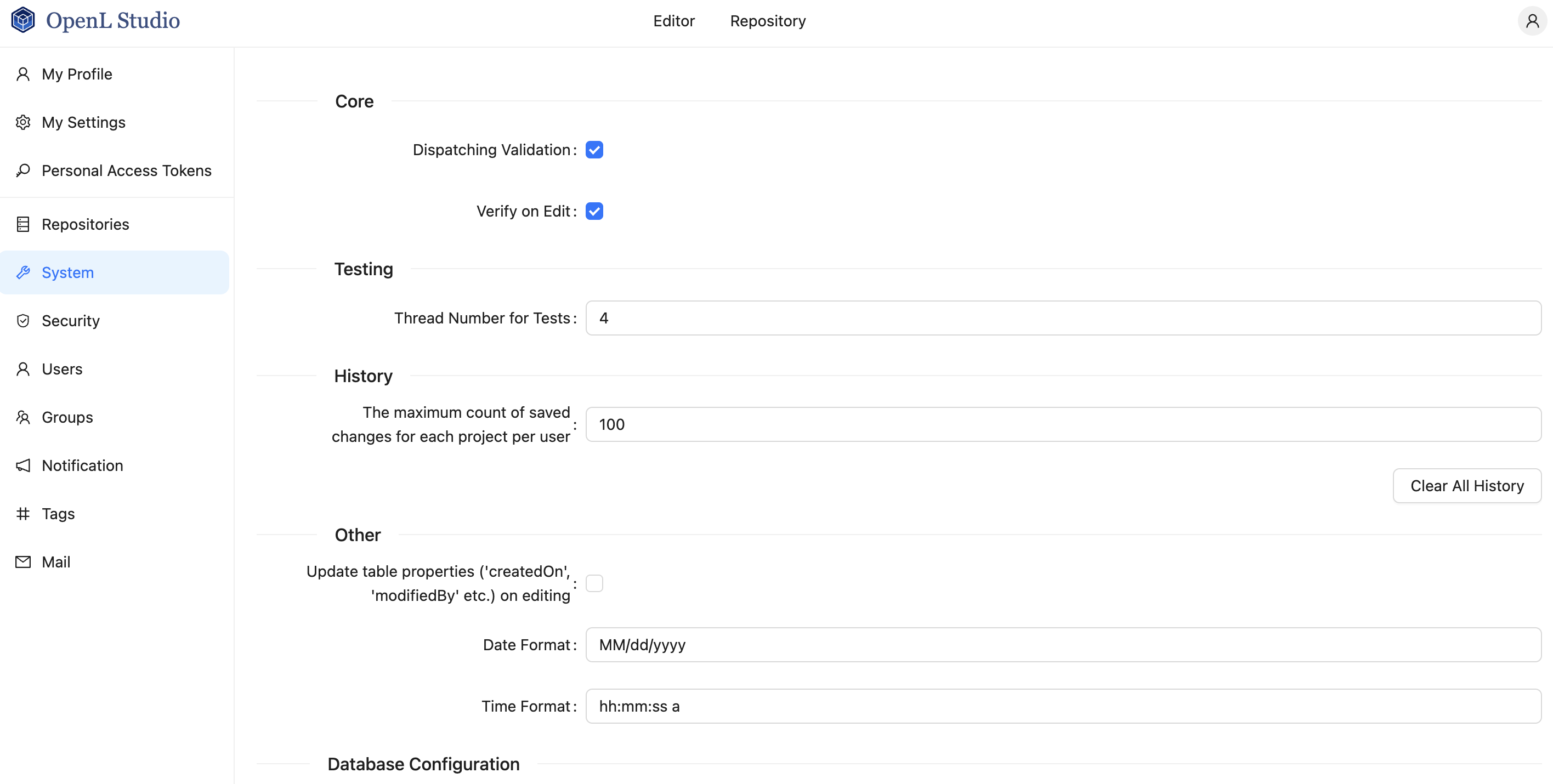The image size is (1553, 784).
Task: Switch to the Repository tab
Action: (768, 21)
